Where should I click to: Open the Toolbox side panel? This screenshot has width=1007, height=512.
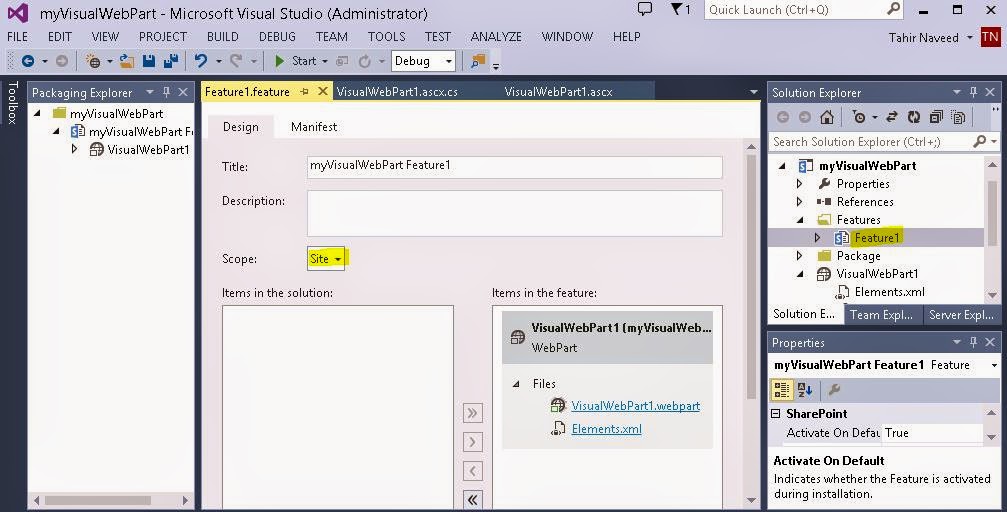[x=12, y=102]
